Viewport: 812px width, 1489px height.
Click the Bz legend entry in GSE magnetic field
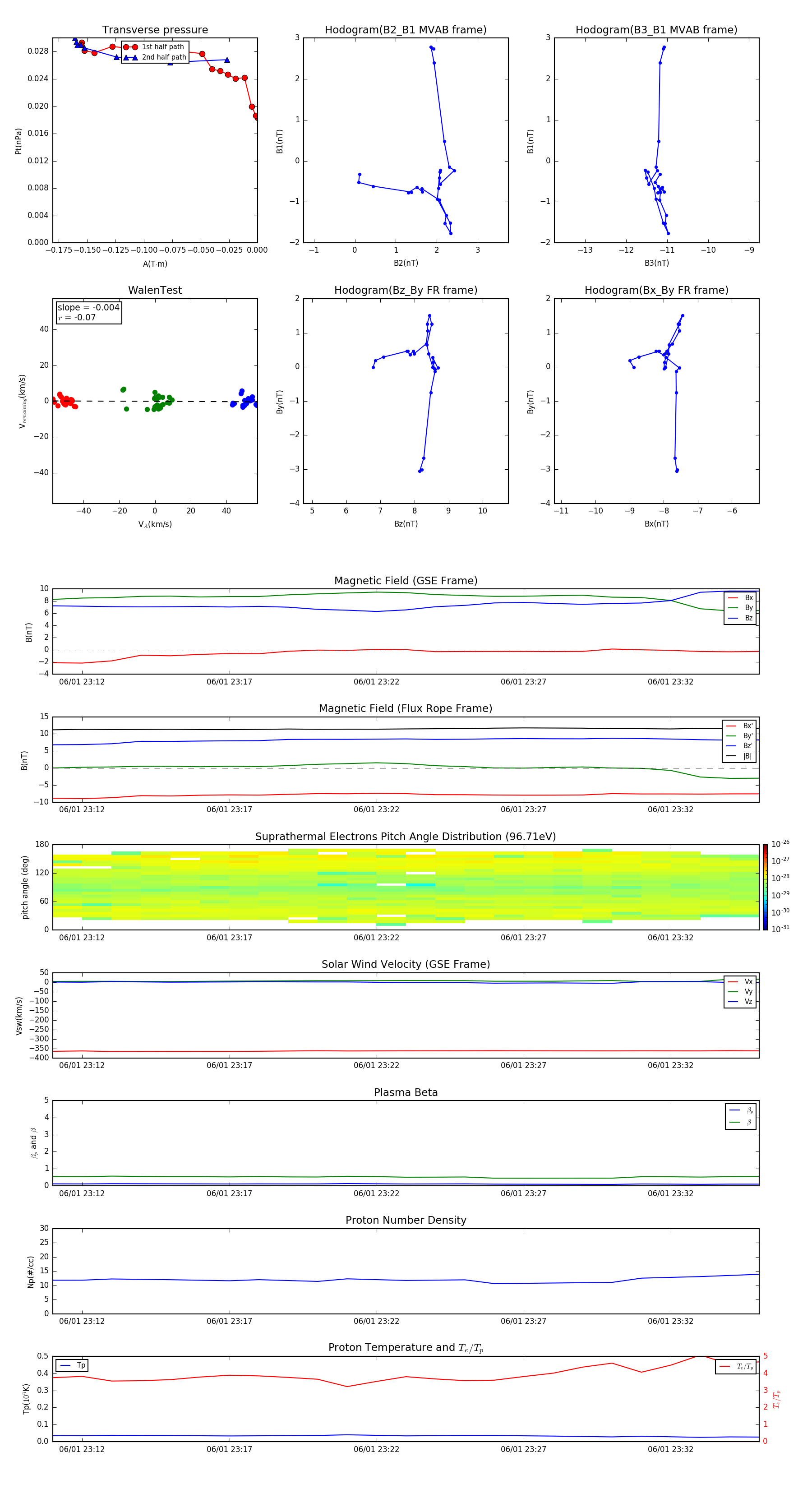[740, 618]
